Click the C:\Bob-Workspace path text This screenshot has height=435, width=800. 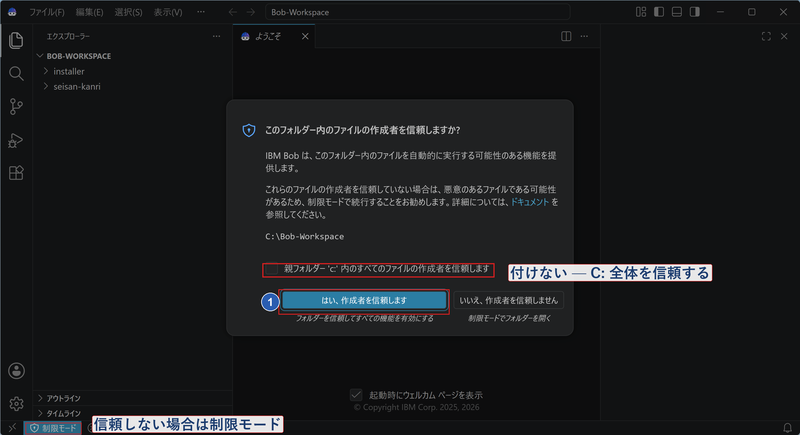click(305, 237)
